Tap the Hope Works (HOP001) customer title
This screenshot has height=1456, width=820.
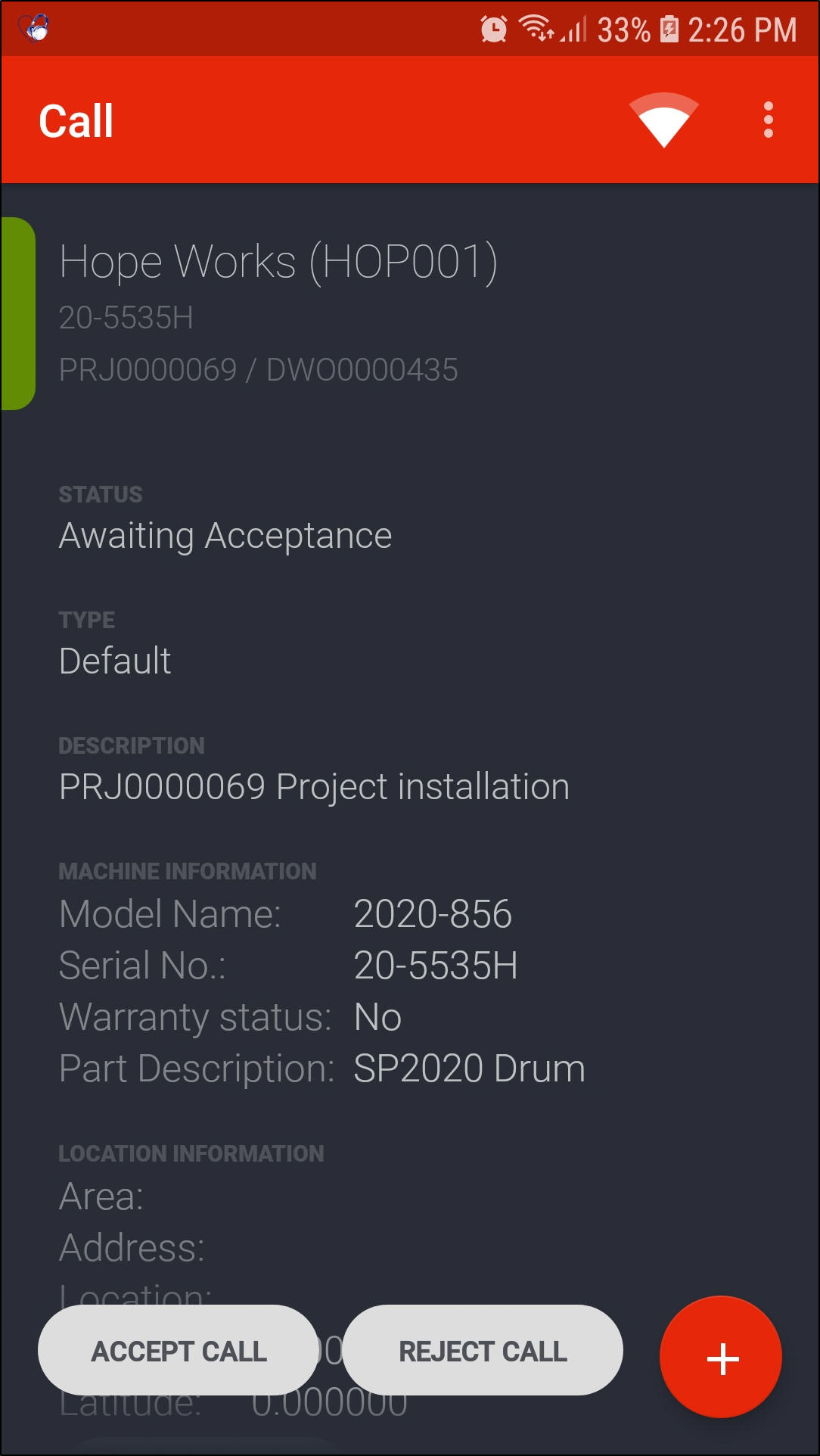278,262
